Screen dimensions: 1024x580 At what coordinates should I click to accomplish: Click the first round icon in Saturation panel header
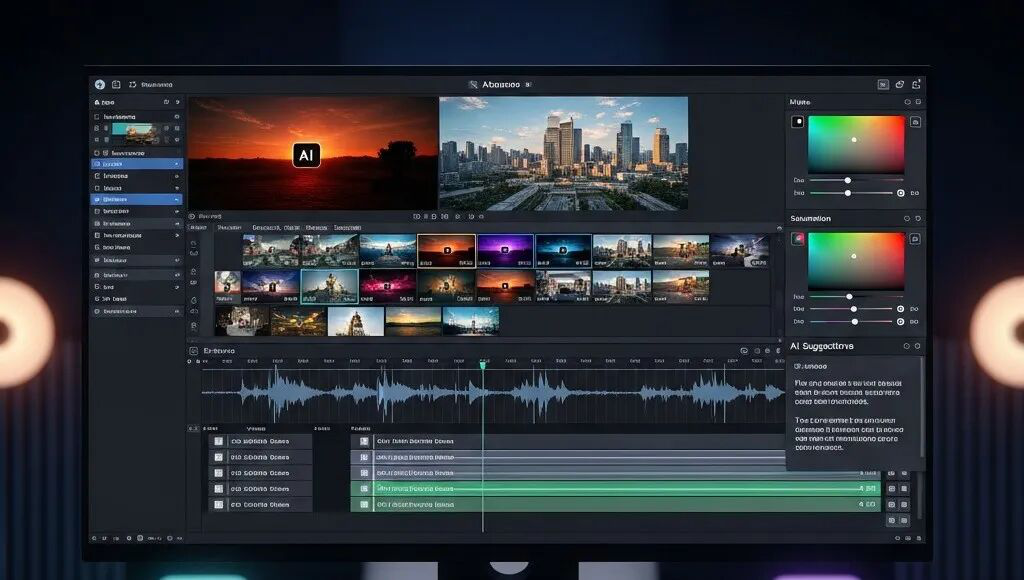coord(907,218)
